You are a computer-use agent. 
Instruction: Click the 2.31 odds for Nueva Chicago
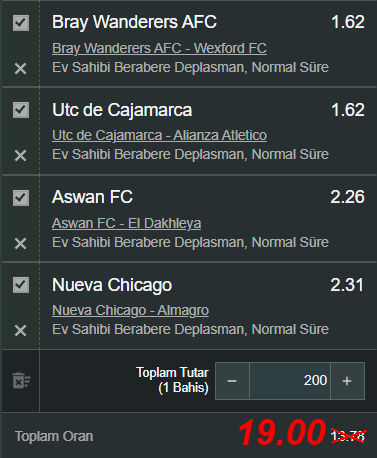347,285
